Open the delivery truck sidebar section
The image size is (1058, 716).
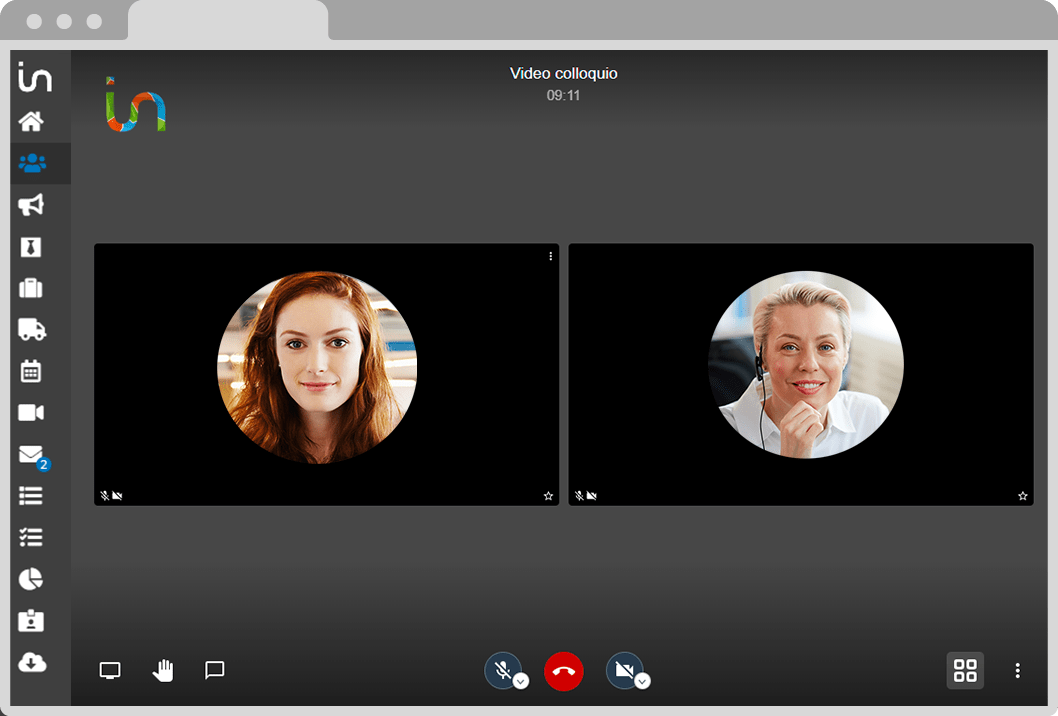click(x=32, y=330)
